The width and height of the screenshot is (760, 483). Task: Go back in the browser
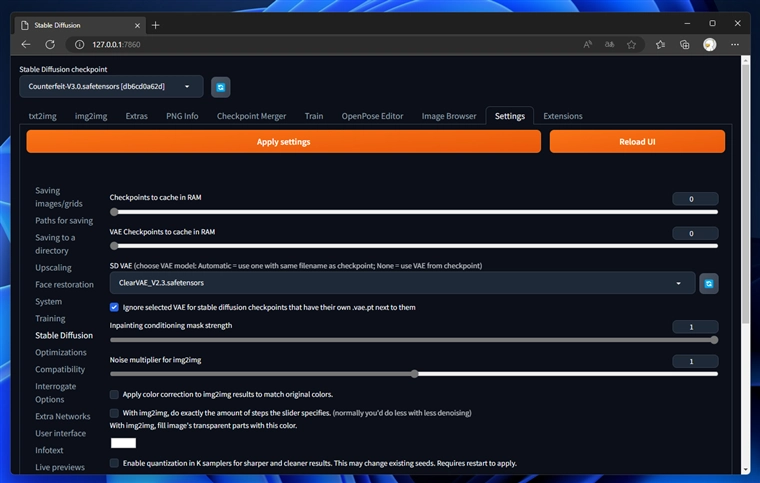(26, 45)
